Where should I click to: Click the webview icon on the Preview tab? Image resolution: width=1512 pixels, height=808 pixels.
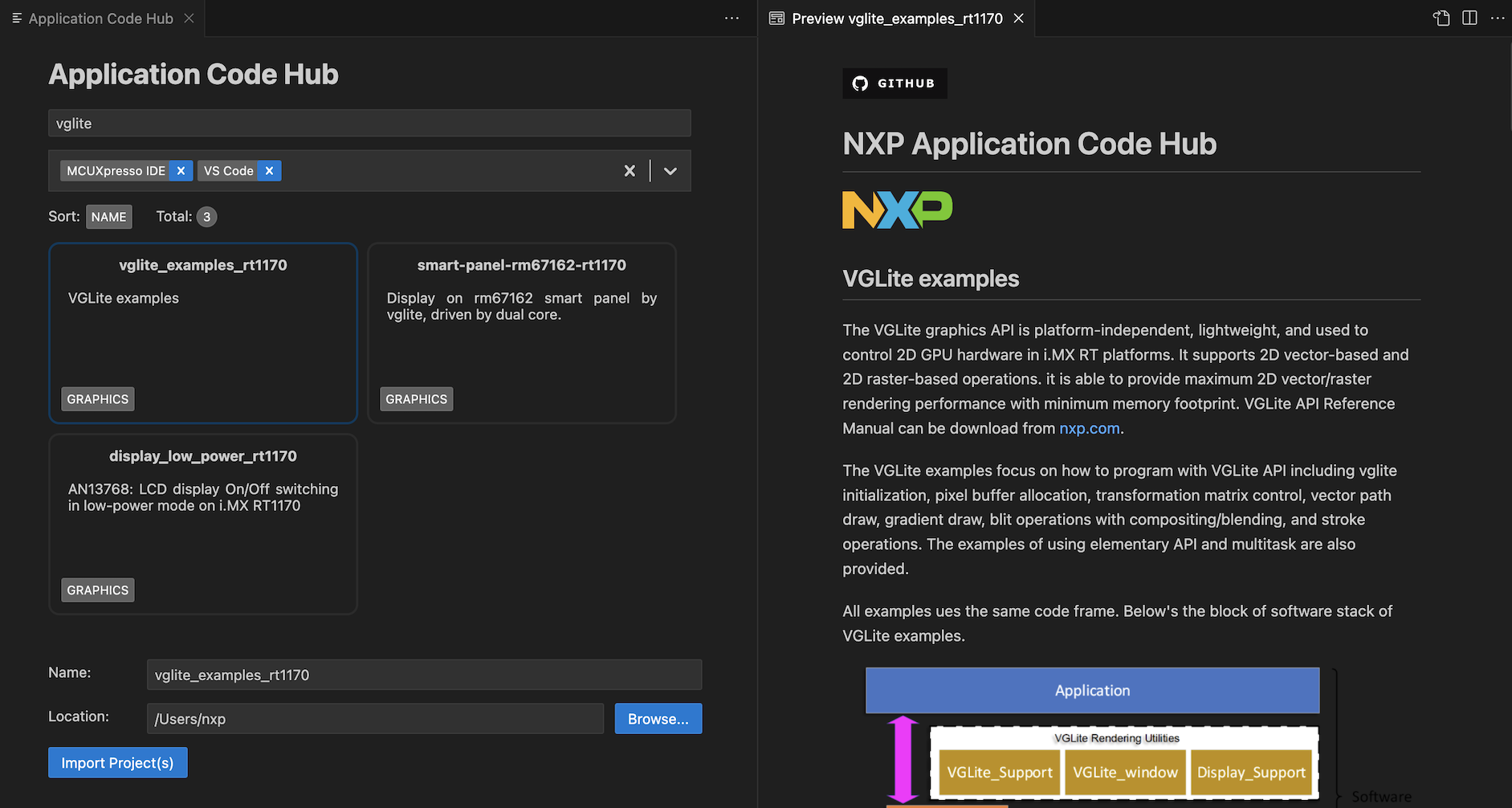776,18
